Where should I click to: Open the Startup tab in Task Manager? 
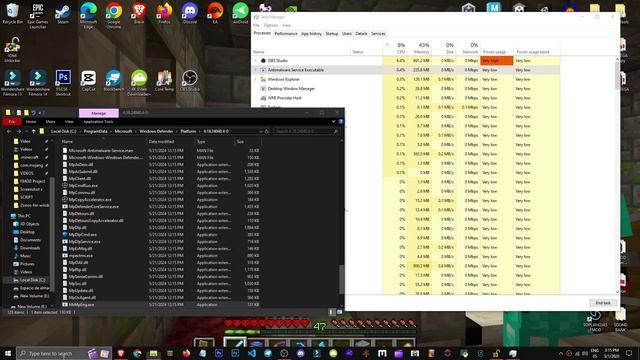point(332,33)
